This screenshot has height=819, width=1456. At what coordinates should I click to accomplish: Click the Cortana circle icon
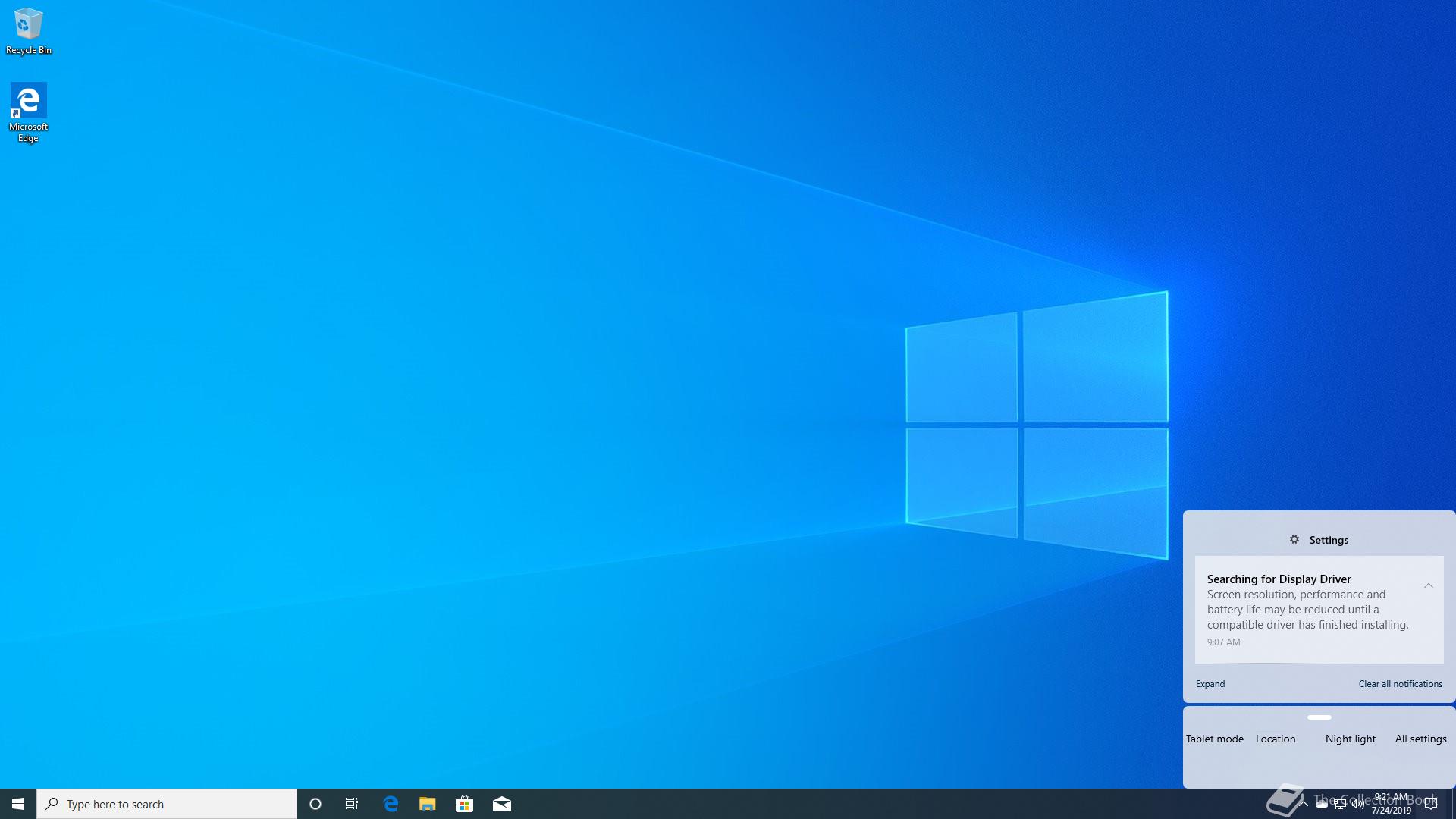pyautogui.click(x=315, y=804)
